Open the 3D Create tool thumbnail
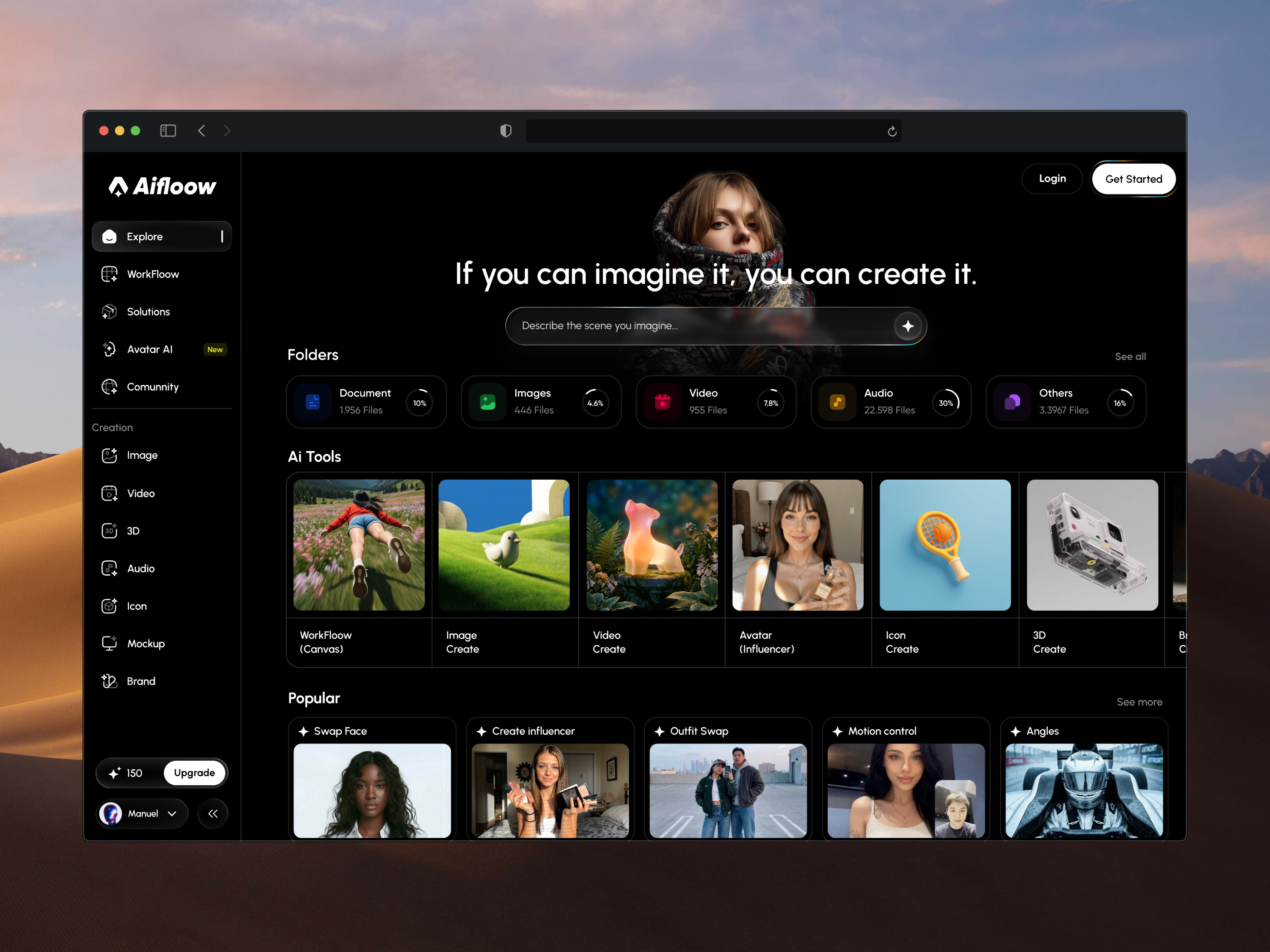The width and height of the screenshot is (1270, 952). point(1093,545)
